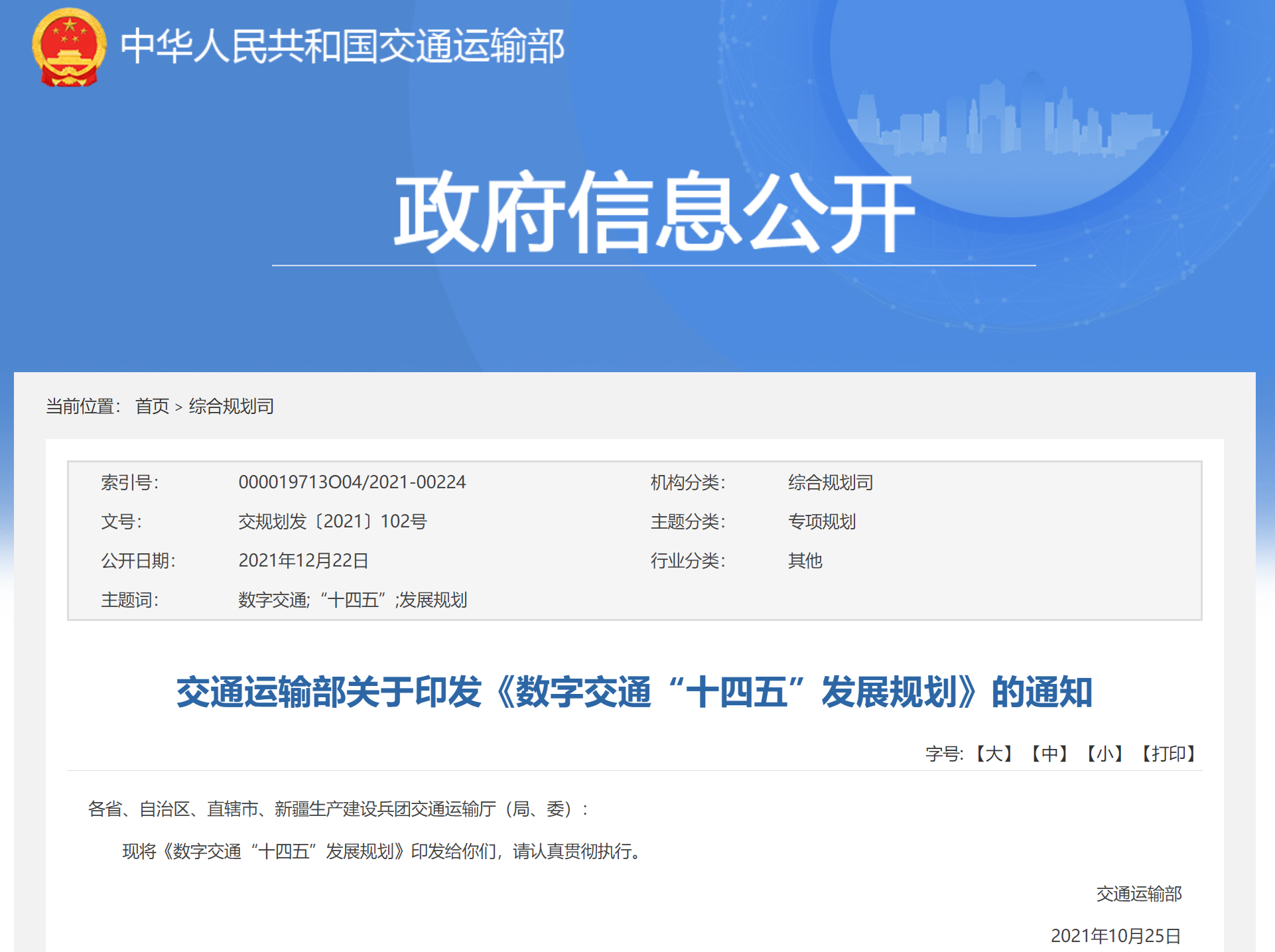Click the index number 000019713O04/2021-00224
The height and width of the screenshot is (952, 1275).
pyautogui.click(x=352, y=482)
